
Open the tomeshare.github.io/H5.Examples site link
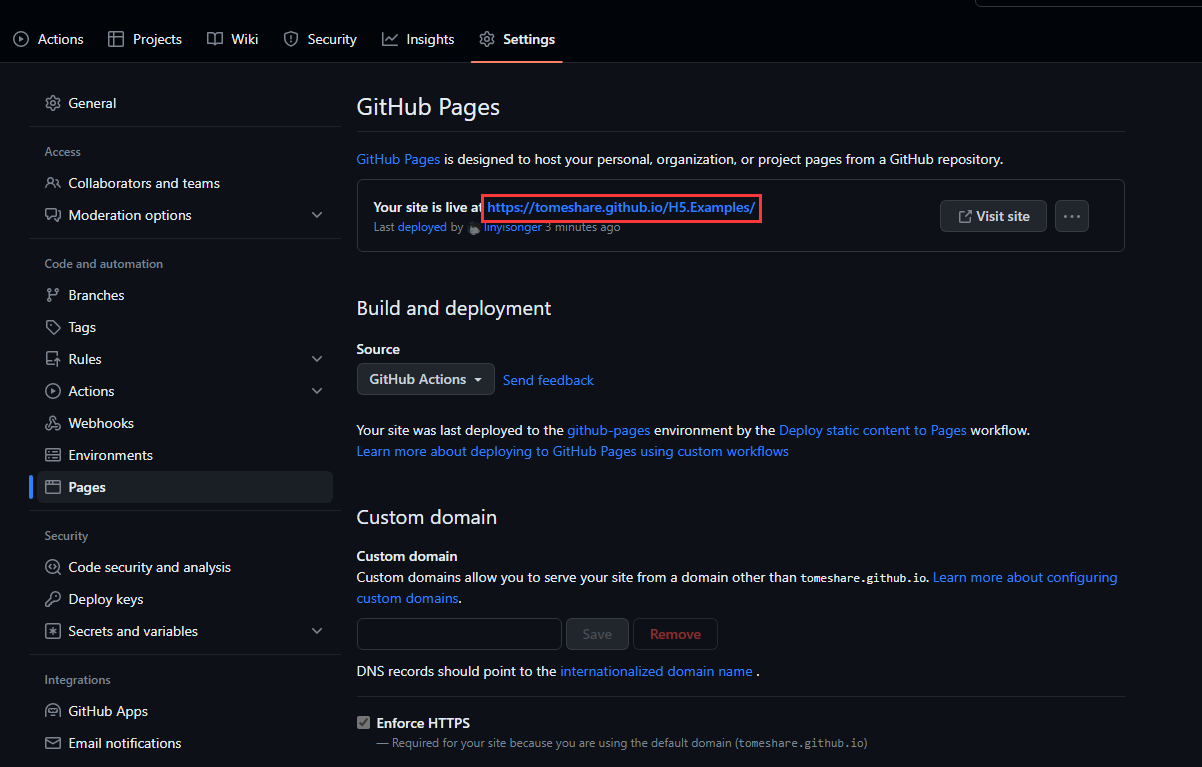pyautogui.click(x=621, y=208)
